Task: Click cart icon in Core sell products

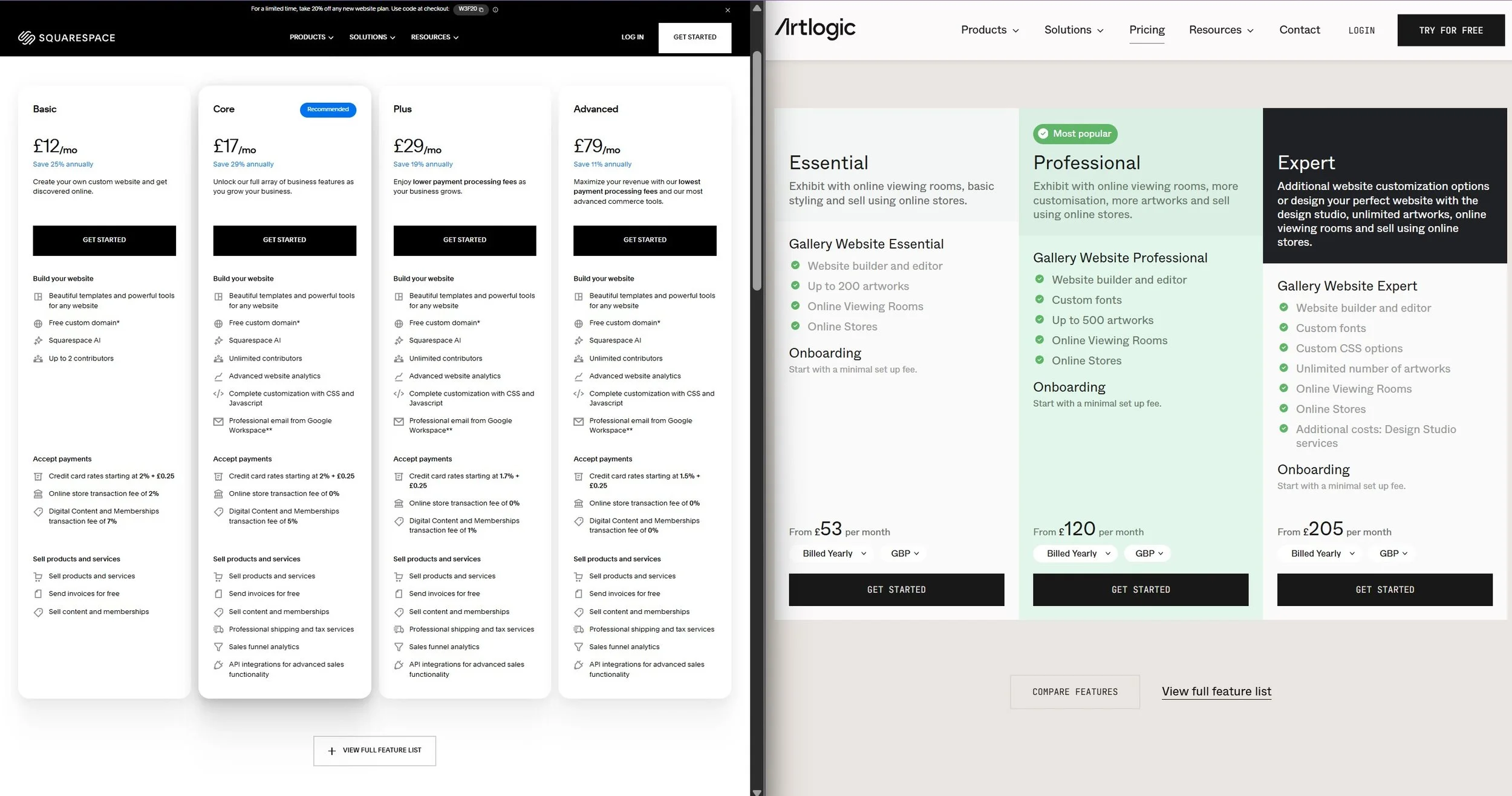Action: (218, 577)
